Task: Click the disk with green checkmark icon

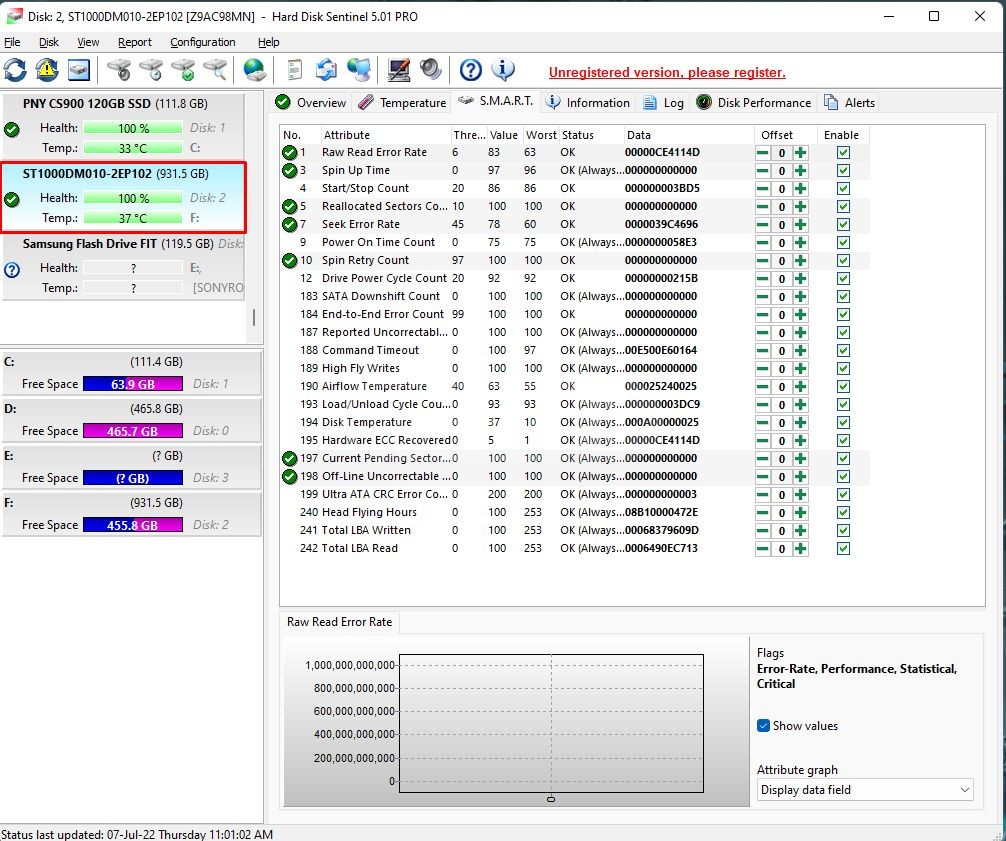Action: 183,70
